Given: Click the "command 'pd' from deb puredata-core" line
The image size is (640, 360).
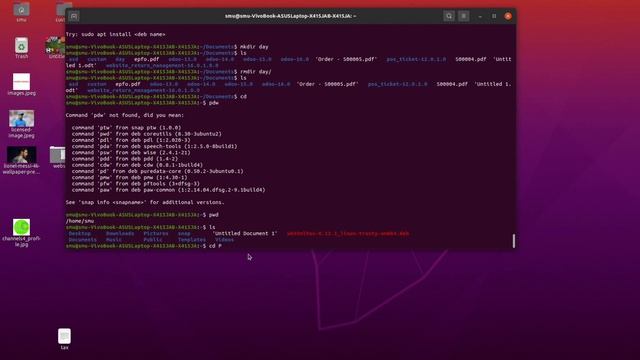Looking at the screenshot, I should click(158, 171).
